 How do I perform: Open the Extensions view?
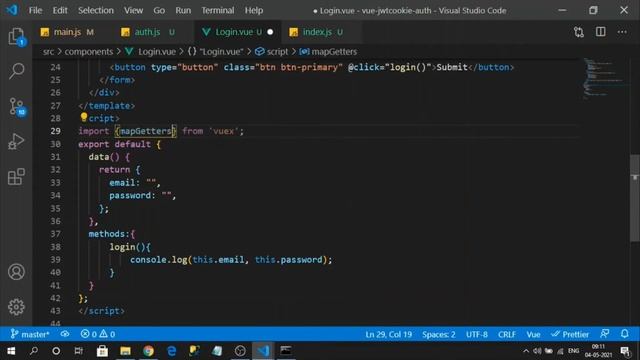[16, 177]
